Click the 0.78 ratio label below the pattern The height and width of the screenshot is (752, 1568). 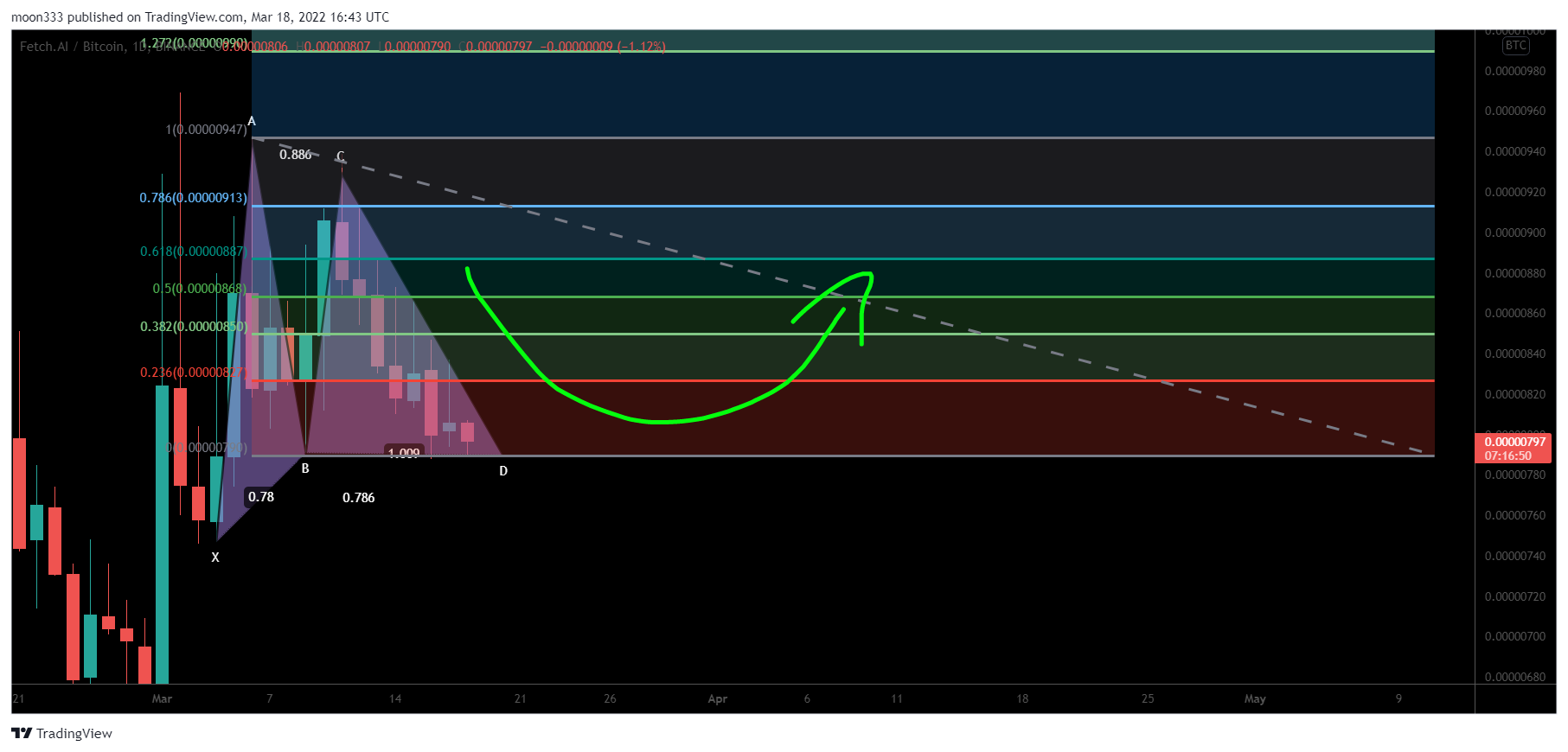261,497
